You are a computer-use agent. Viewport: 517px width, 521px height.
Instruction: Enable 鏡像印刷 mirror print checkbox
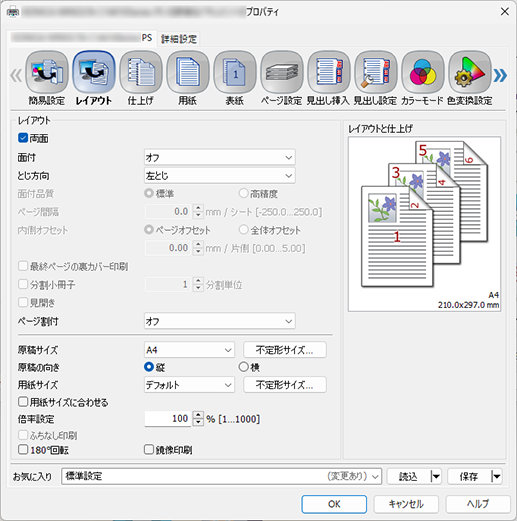click(x=149, y=450)
